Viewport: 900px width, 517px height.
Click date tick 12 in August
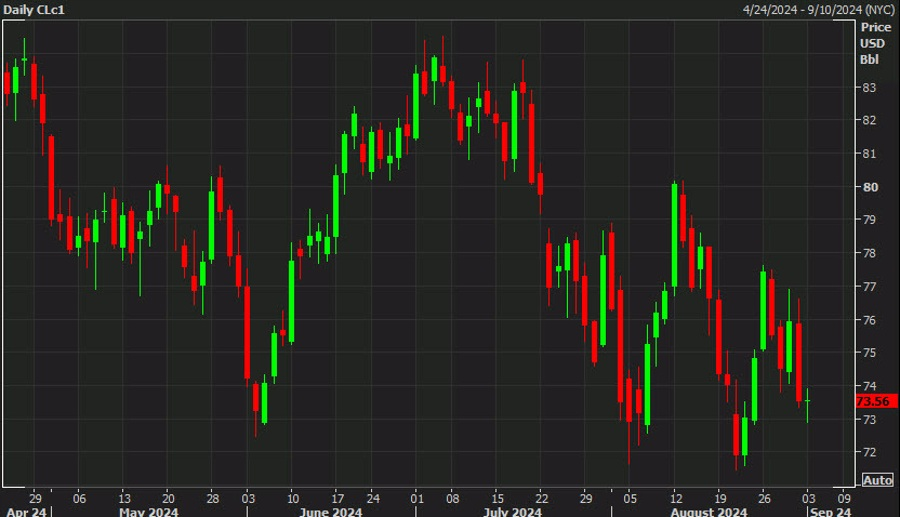676,498
